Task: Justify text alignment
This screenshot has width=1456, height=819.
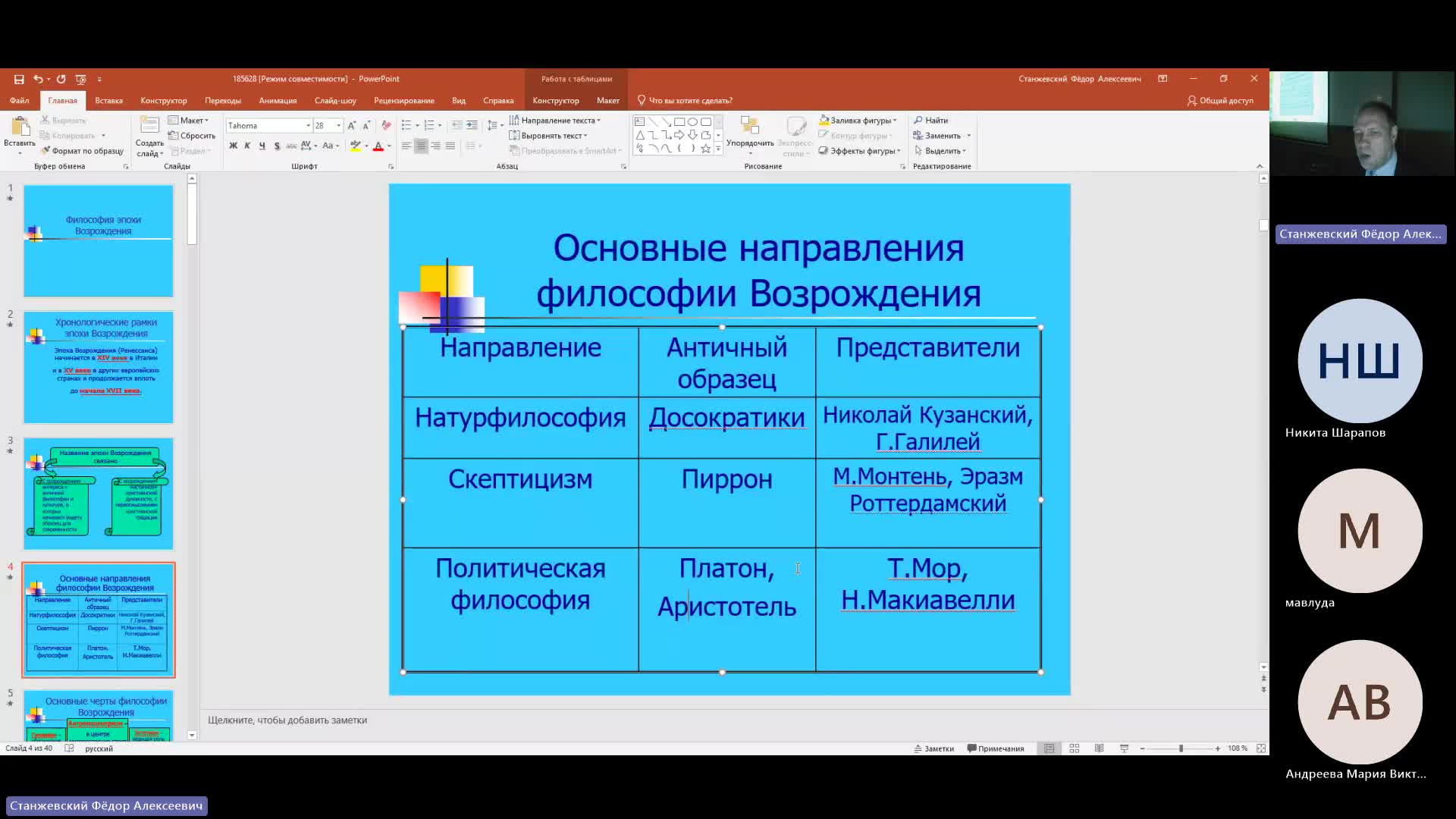Action: [450, 146]
